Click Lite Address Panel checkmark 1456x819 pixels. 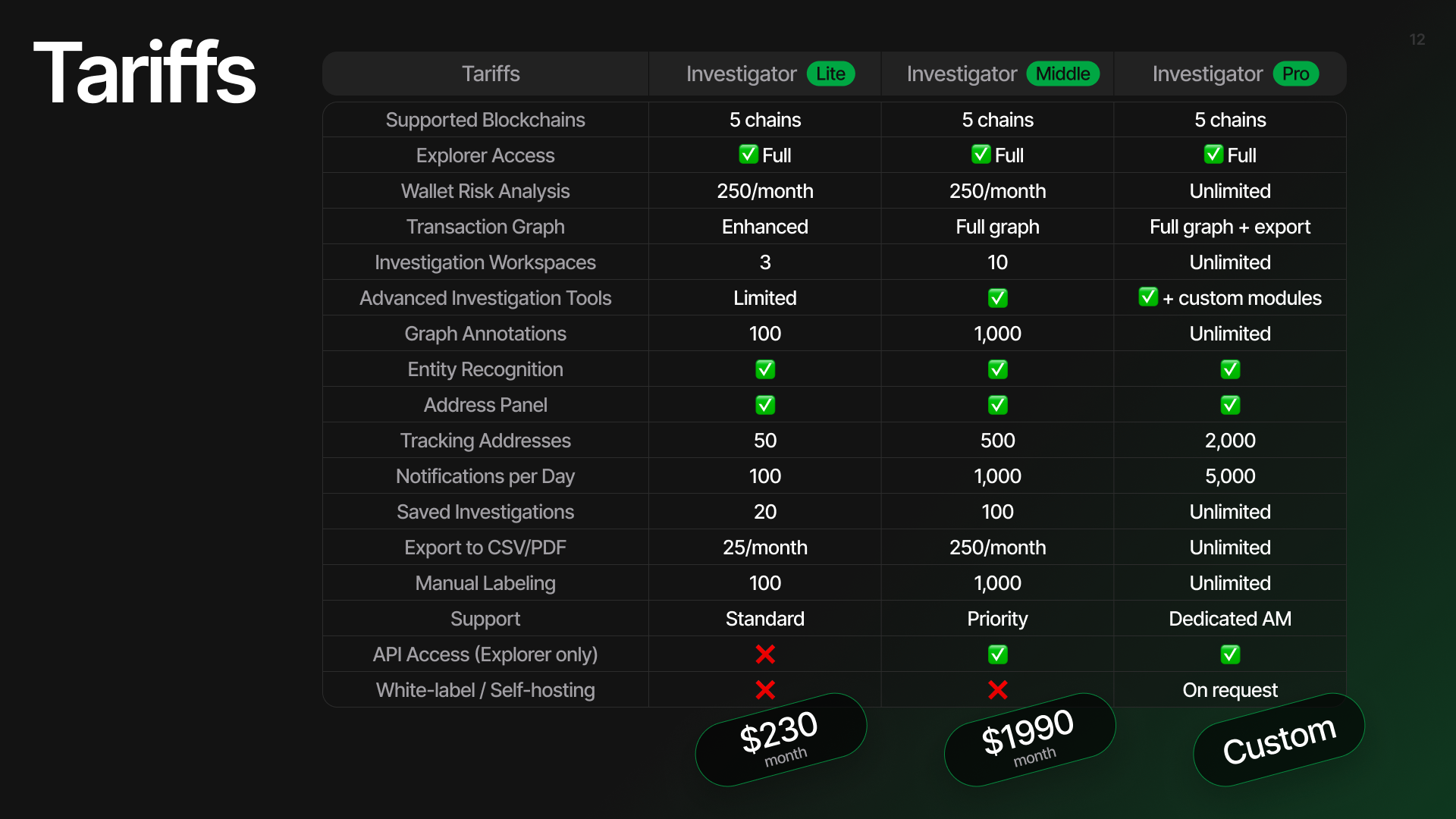pyautogui.click(x=765, y=405)
